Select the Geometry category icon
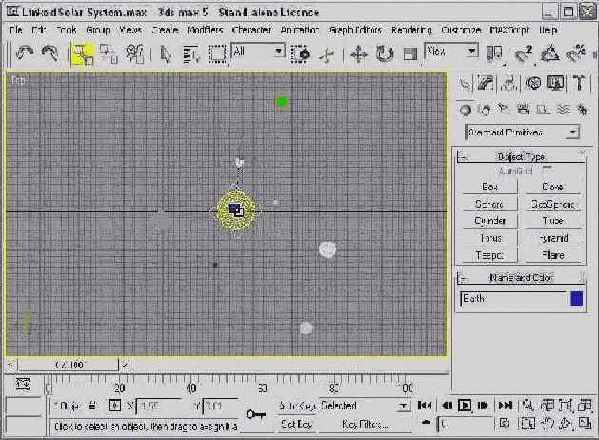The image size is (599, 440). tap(465, 110)
